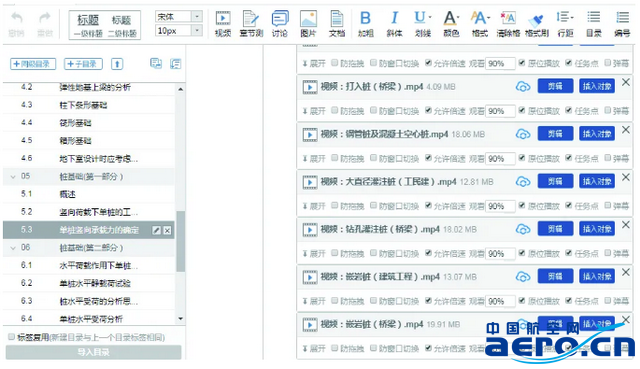
Task: Click the cloud icon next to 打入桩（桥梁）.mp4
Action: coord(523,87)
